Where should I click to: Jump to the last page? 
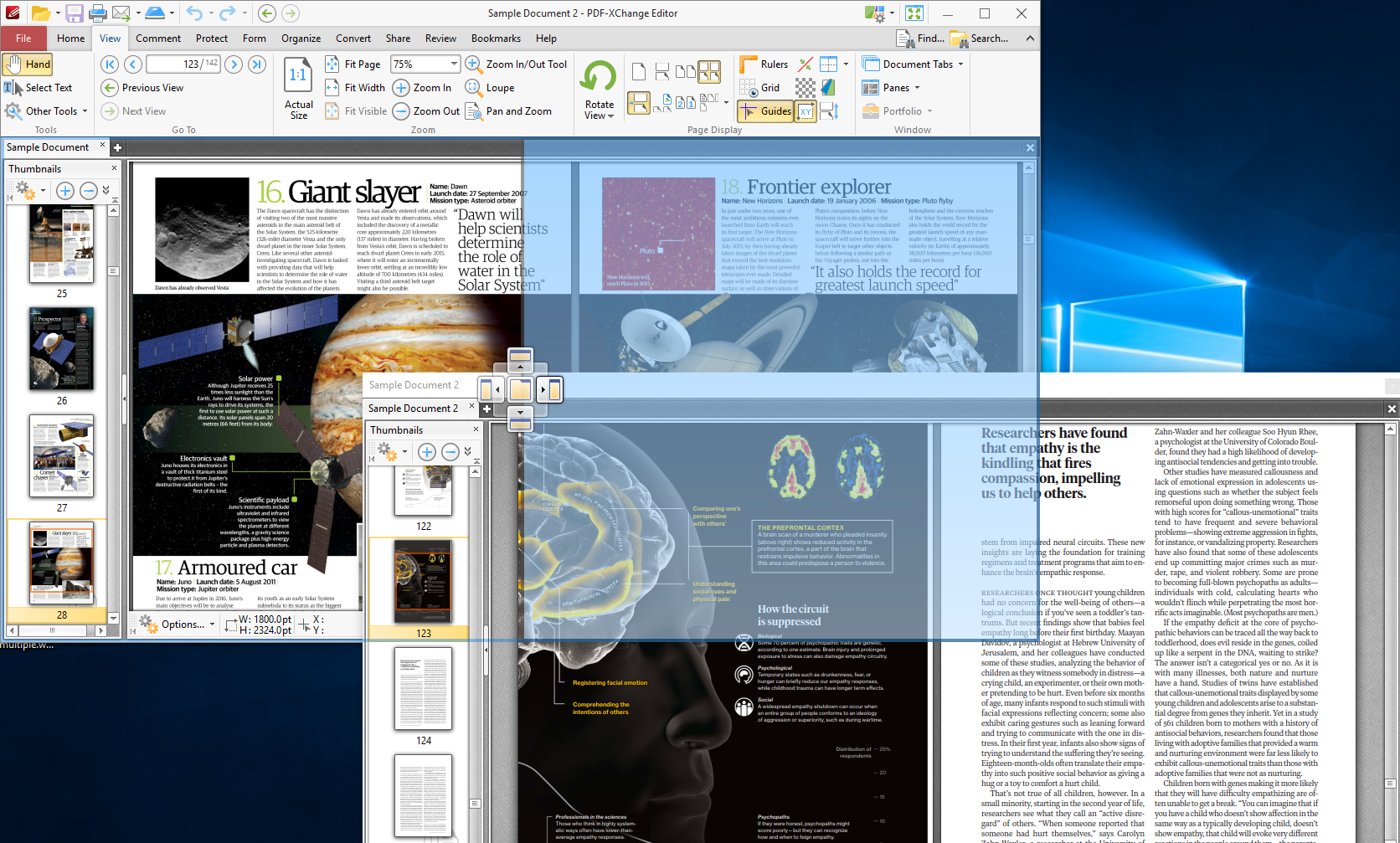[x=257, y=64]
